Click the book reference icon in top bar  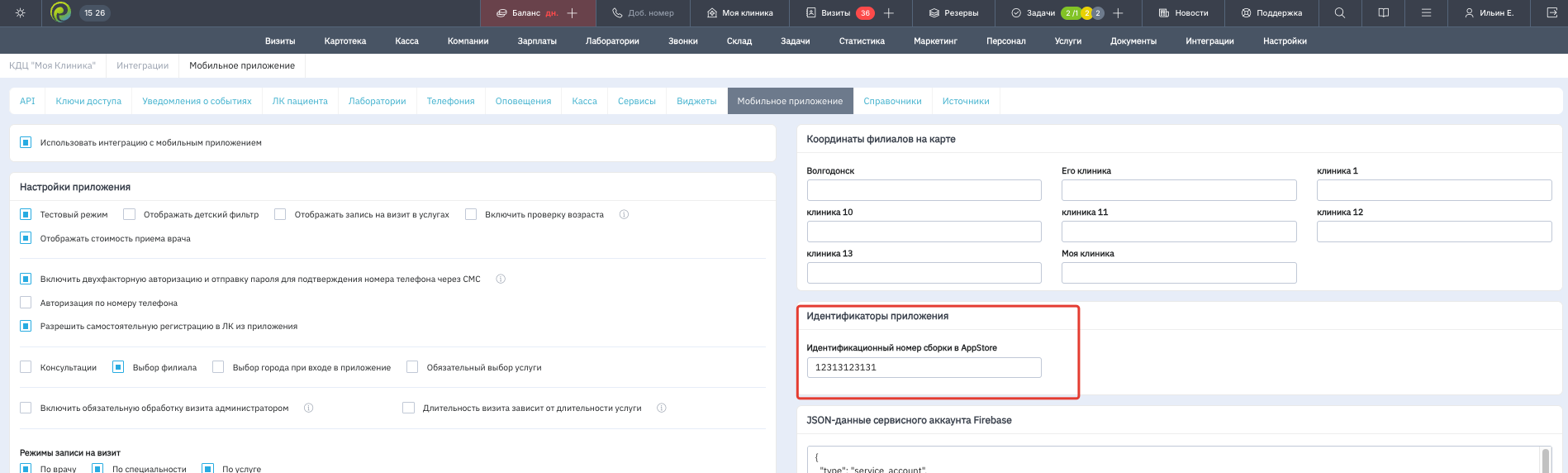point(1384,13)
